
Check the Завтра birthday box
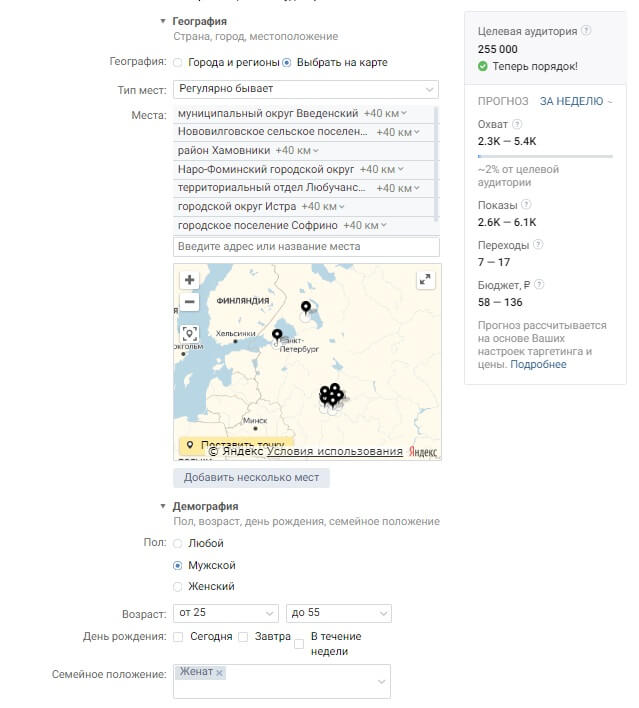pos(243,637)
